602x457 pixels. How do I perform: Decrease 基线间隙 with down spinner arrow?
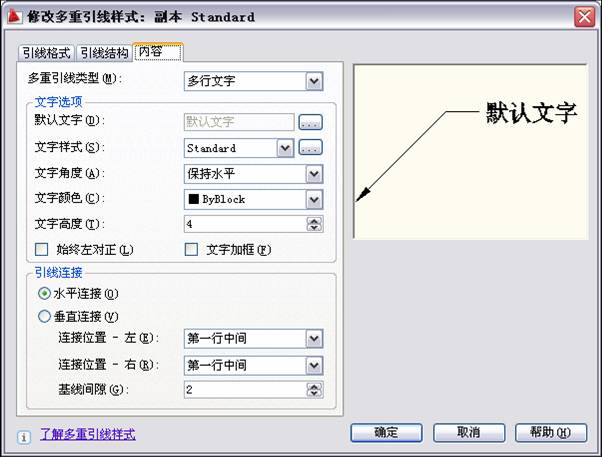[314, 394]
